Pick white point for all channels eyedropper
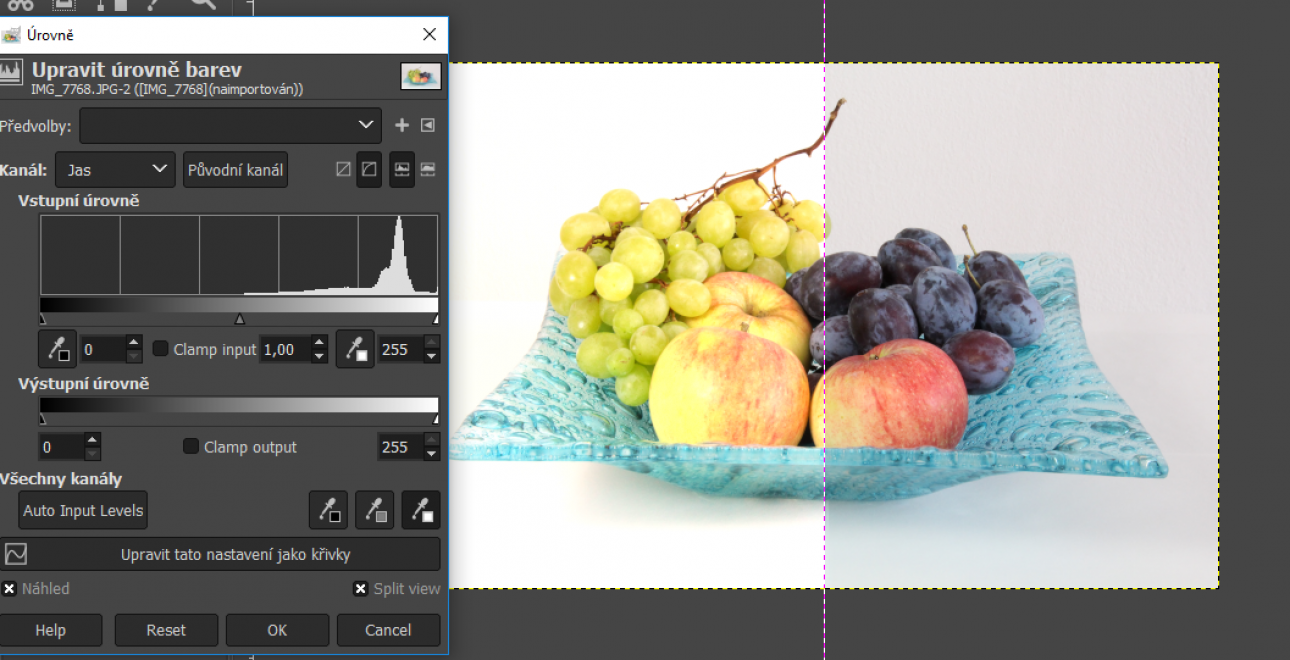The width and height of the screenshot is (1290, 660). [421, 510]
